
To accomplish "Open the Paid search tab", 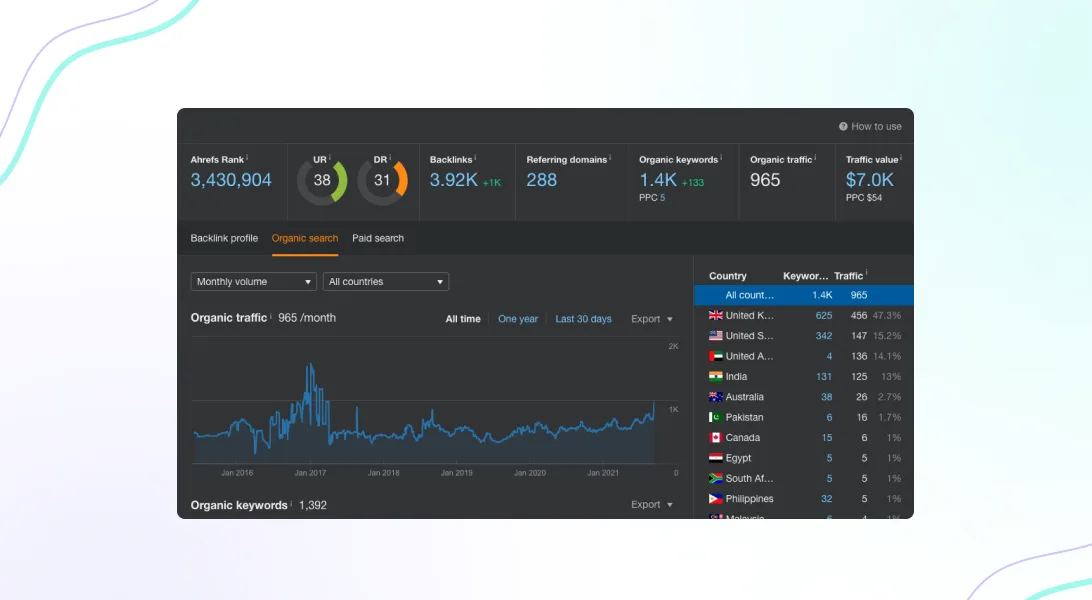I will [378, 238].
